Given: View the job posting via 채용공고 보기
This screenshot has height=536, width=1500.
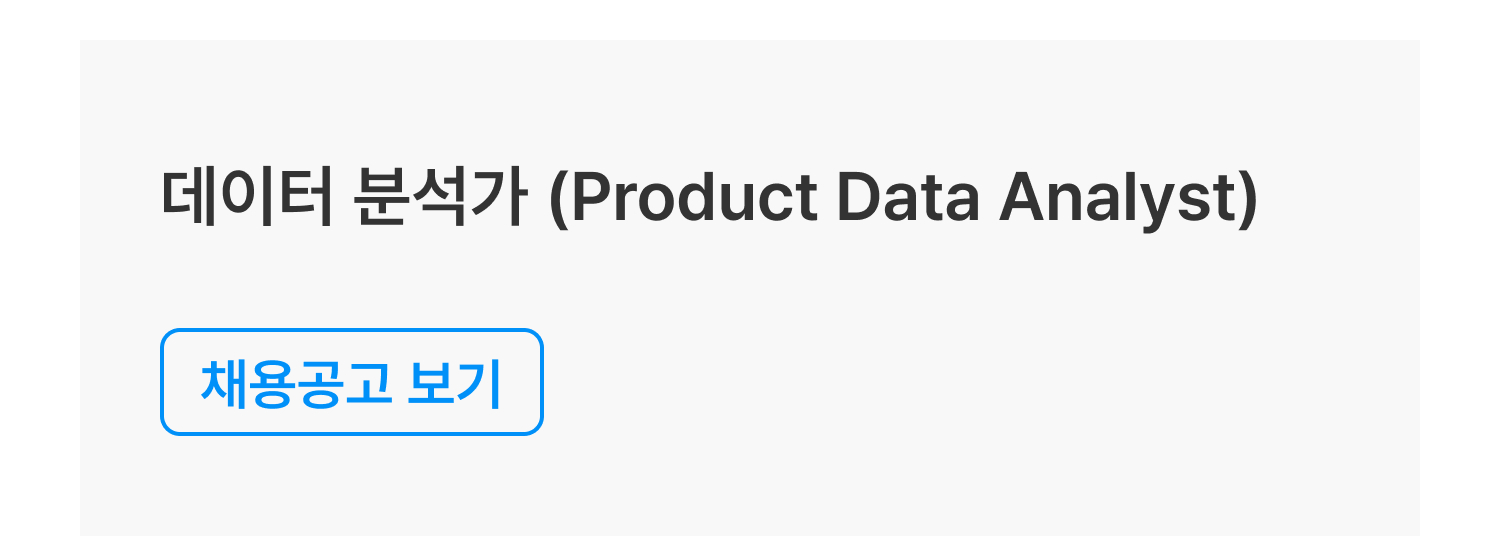Looking at the screenshot, I should point(351,382).
